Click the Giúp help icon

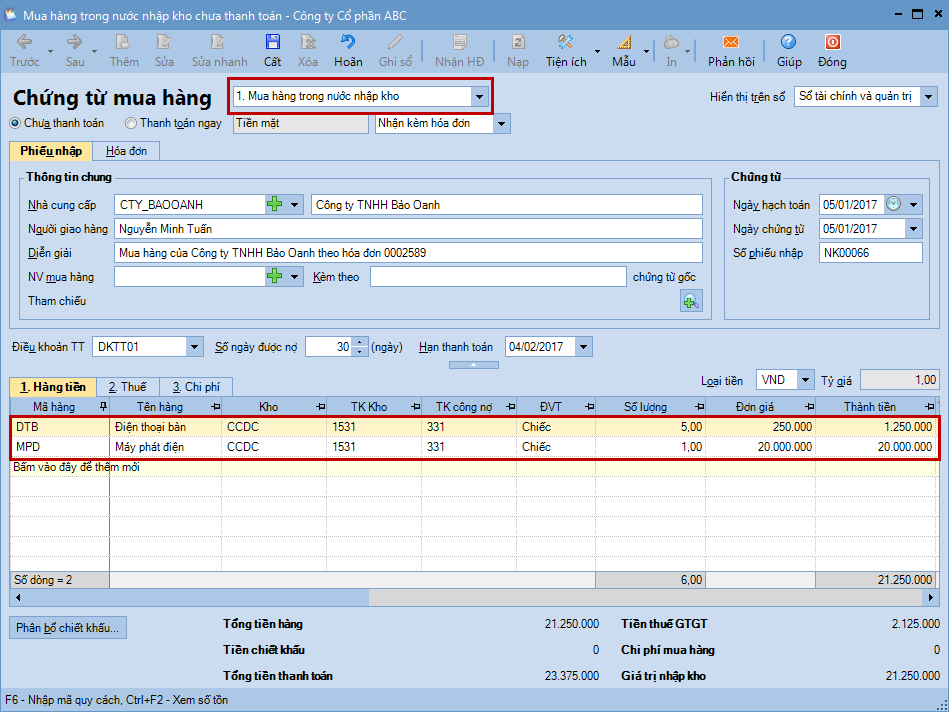click(789, 42)
